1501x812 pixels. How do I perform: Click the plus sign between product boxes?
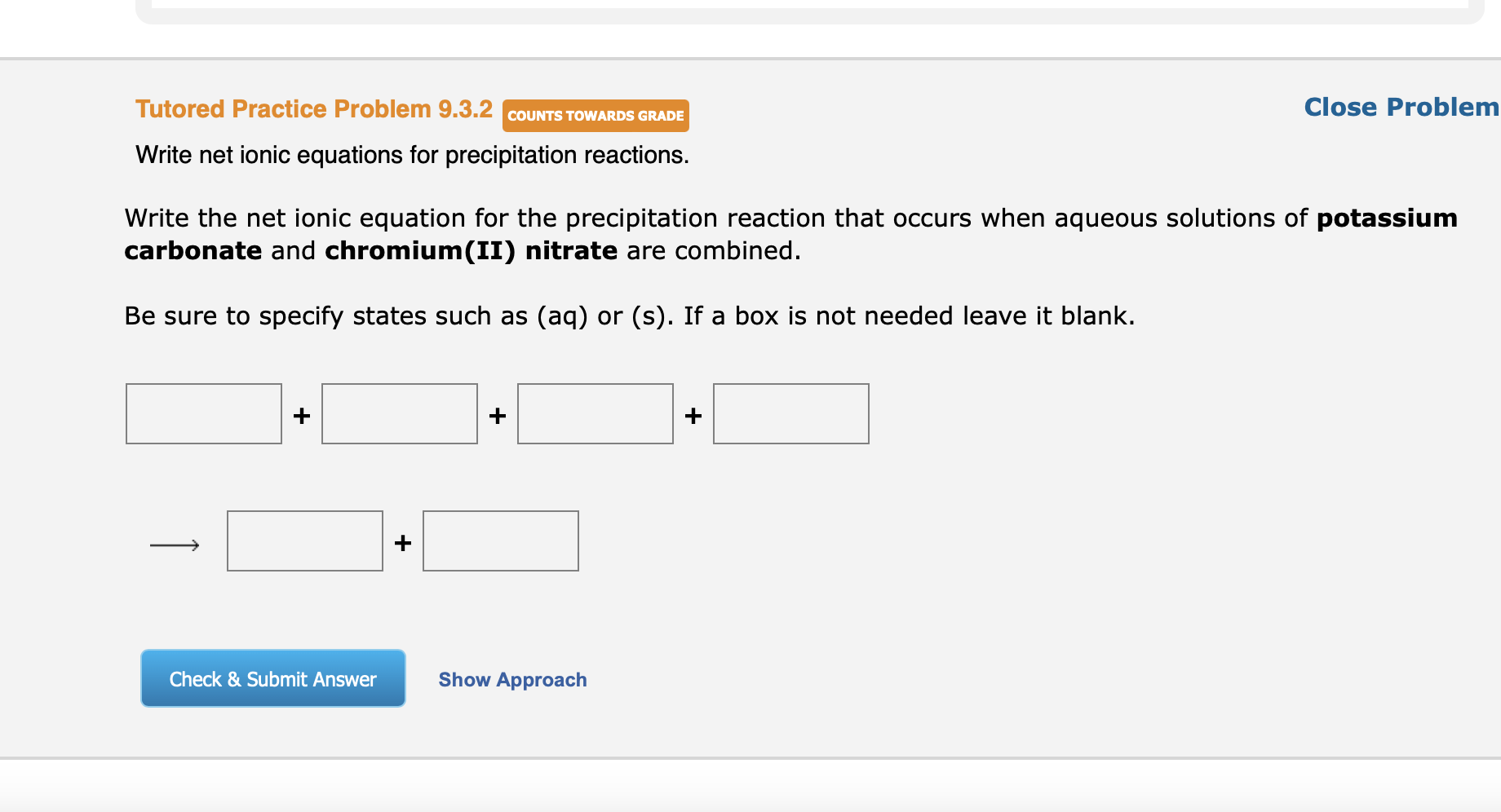(401, 542)
